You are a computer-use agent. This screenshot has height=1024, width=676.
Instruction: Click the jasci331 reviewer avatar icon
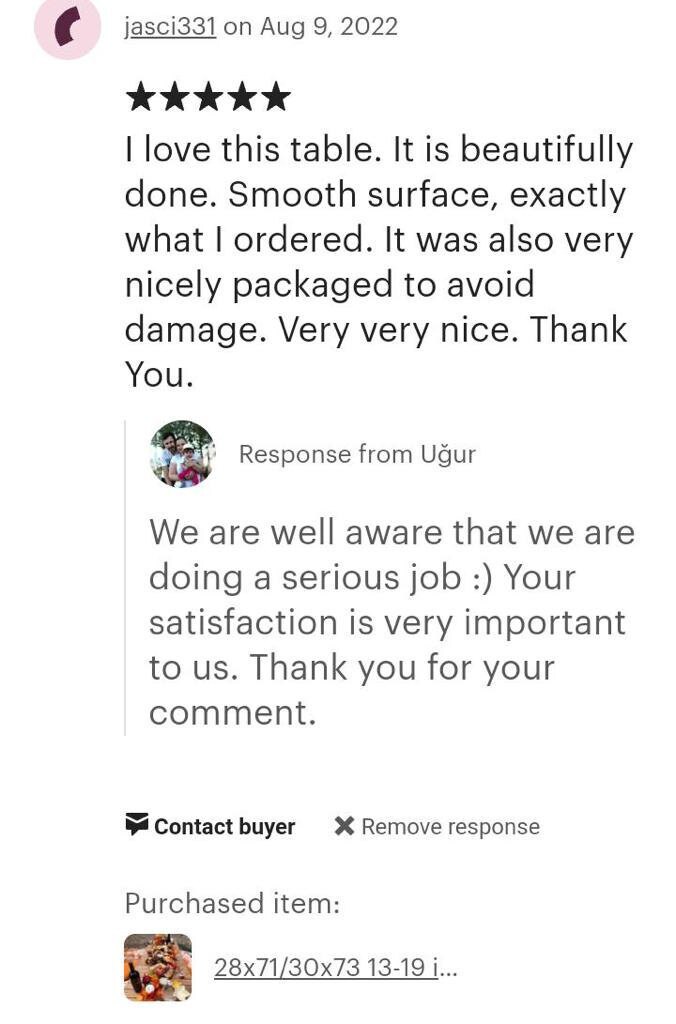tap(67, 27)
